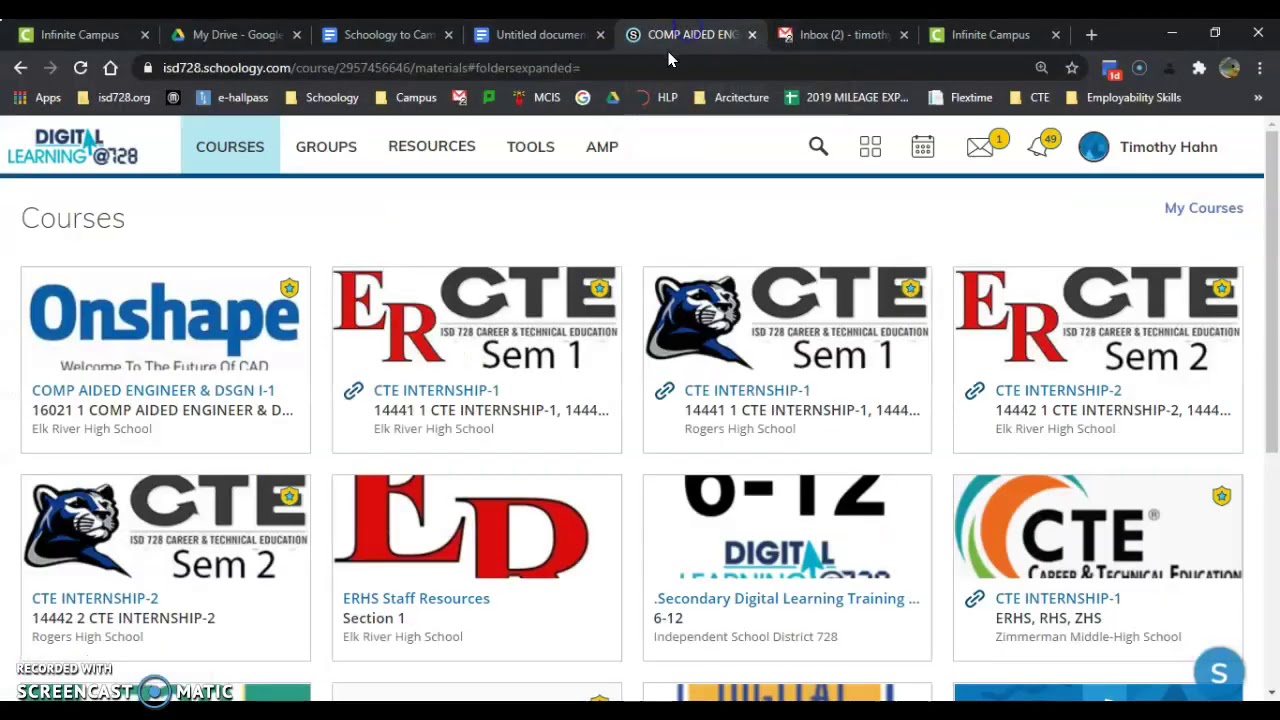Click Digital Learning @728 logo

coord(72,147)
